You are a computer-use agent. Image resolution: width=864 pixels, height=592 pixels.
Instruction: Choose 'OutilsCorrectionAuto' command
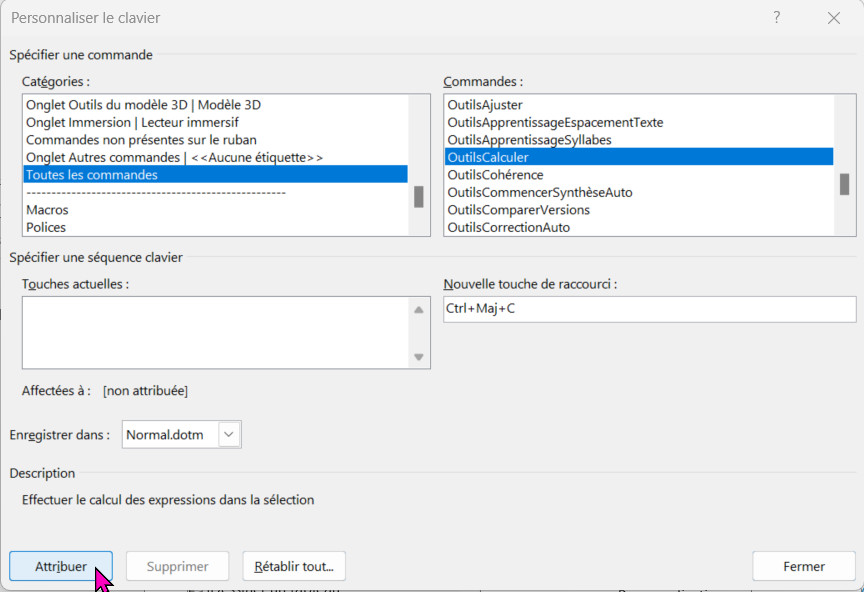tap(508, 228)
